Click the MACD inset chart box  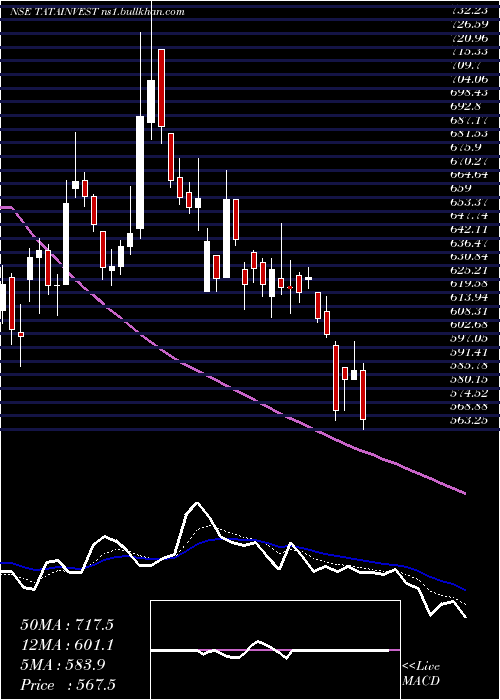point(275,650)
